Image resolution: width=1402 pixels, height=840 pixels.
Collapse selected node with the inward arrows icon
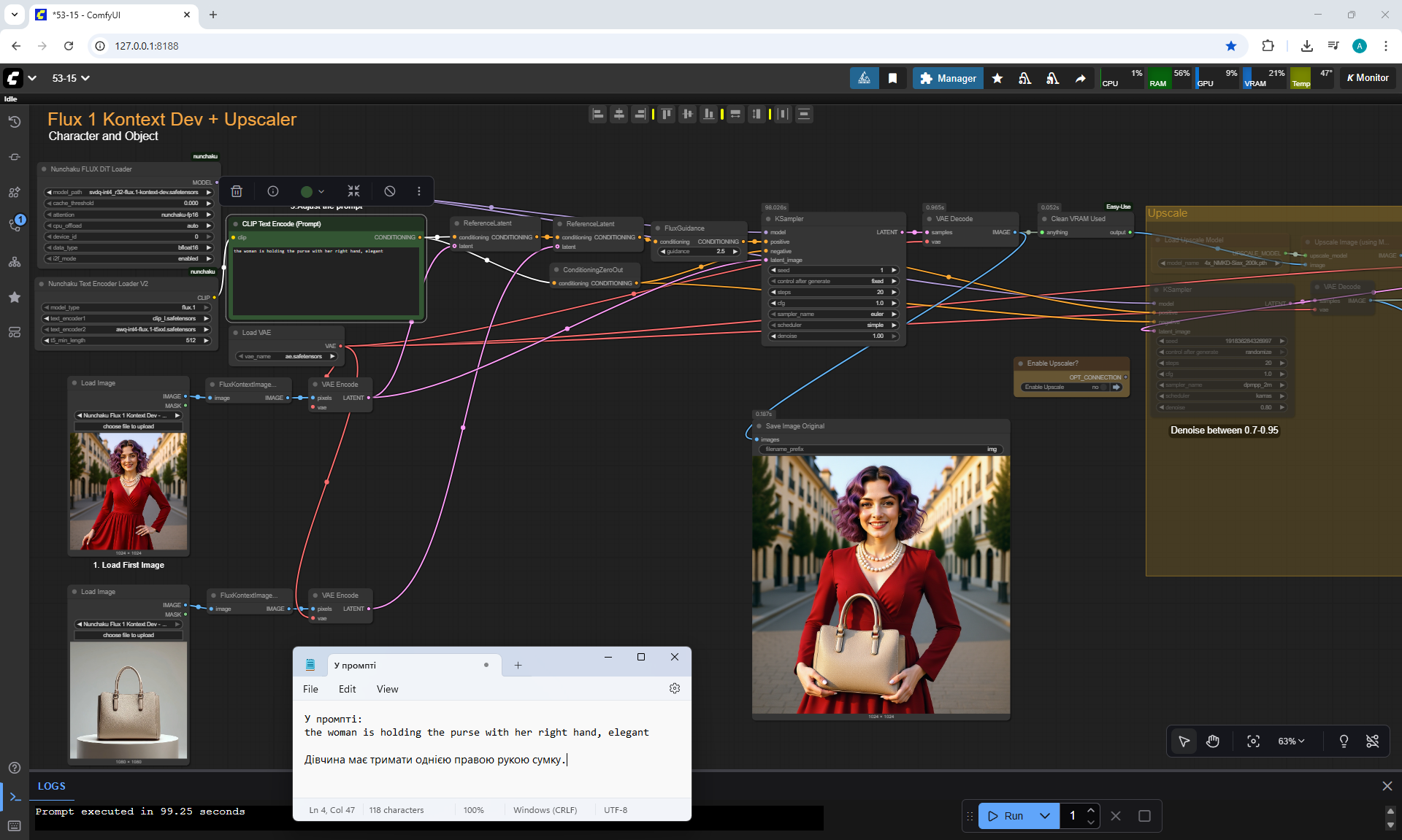353,191
